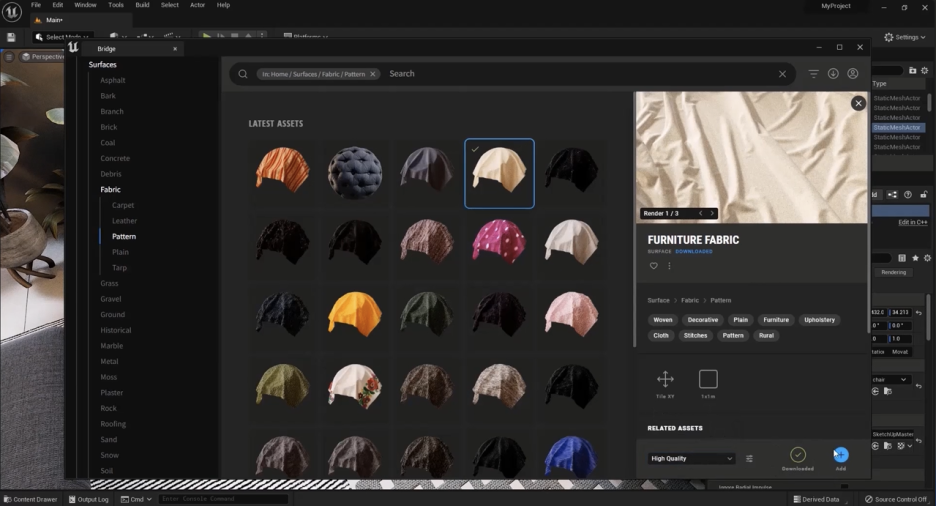Click the Perspective viewport button
This screenshot has height=506, width=936.
click(43, 57)
